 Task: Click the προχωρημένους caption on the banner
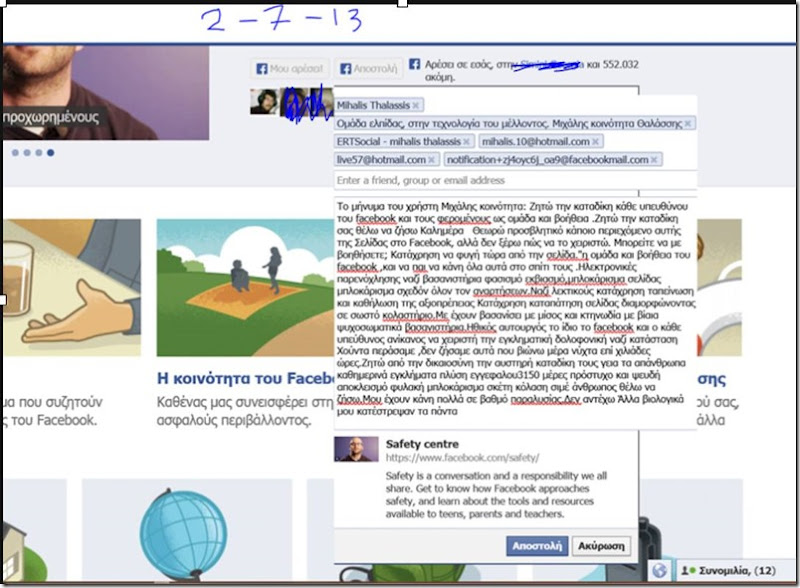point(51,117)
